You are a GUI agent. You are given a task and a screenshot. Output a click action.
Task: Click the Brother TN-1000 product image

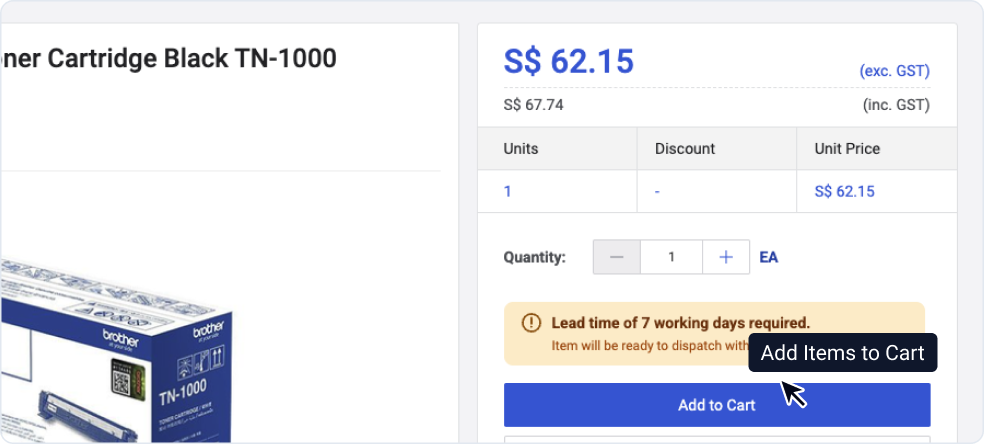coord(116,351)
